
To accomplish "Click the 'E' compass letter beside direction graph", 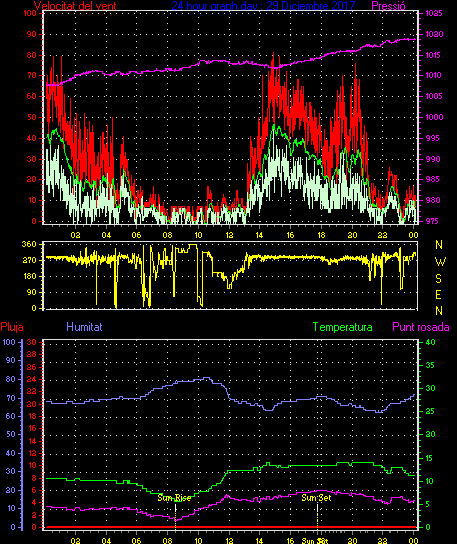I will (x=438, y=295).
